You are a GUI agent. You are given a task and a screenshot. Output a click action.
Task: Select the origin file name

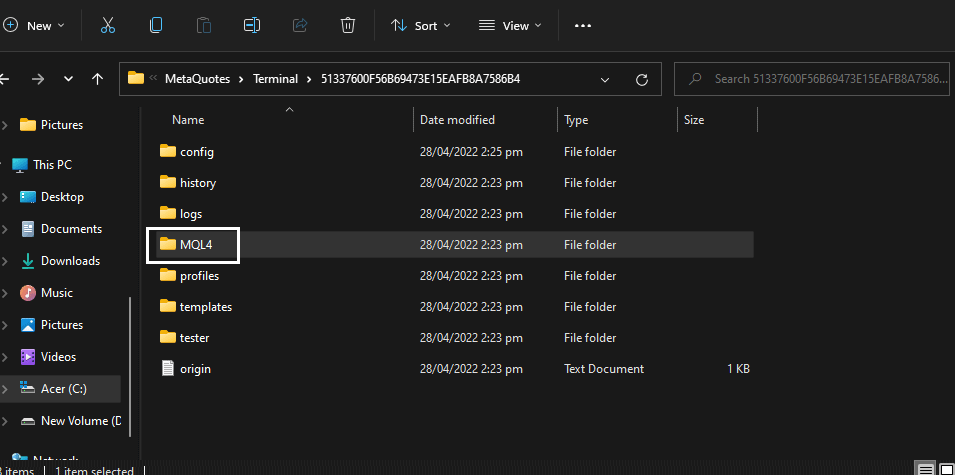point(196,368)
